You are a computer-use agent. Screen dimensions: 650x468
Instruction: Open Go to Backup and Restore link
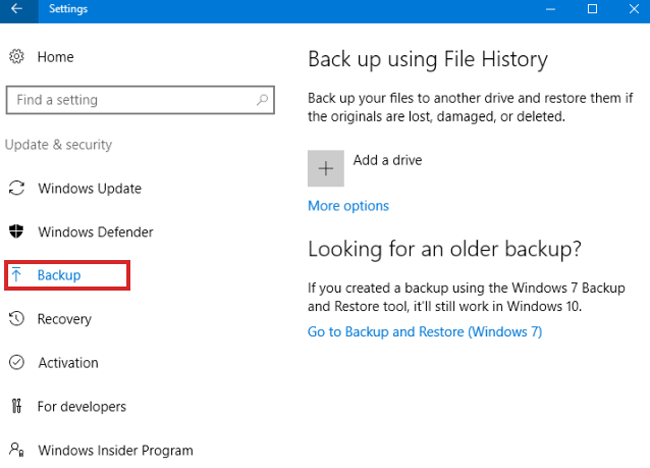coord(424,332)
